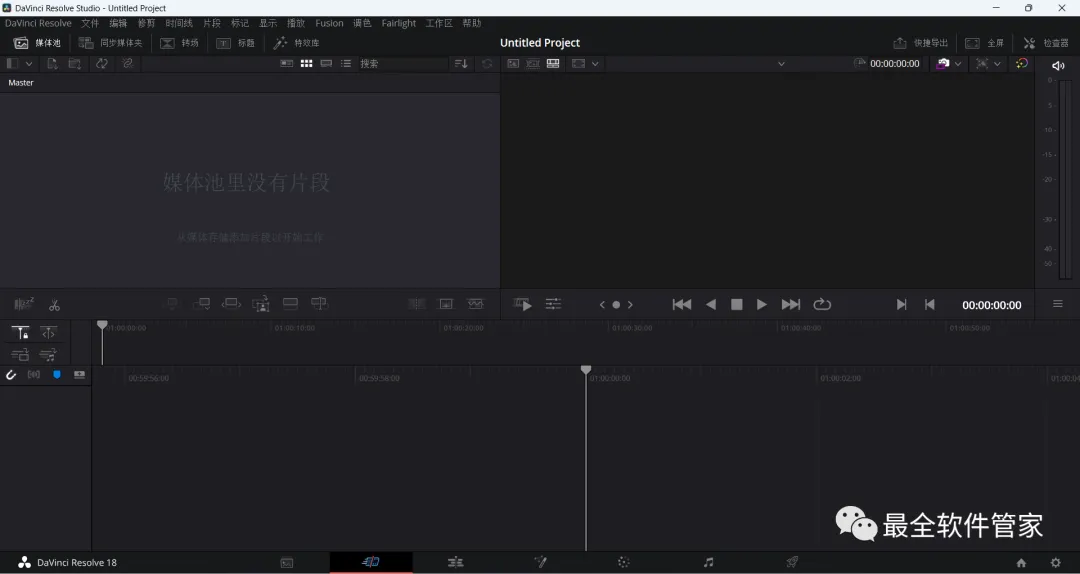Jump to next clip with skip-forward button
The image size is (1080, 574).
791,305
